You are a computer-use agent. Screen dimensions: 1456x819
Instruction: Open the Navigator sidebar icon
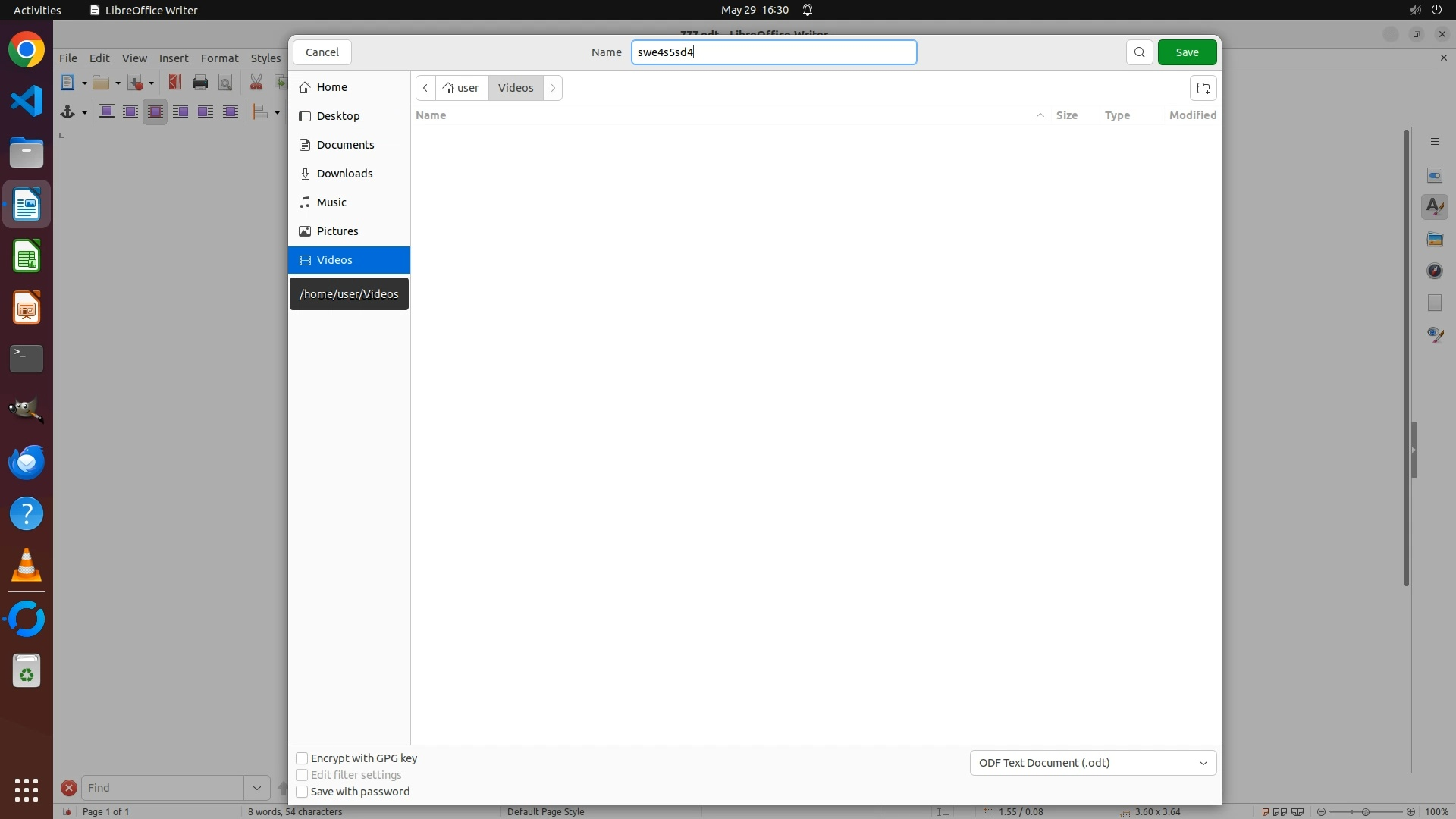[x=1434, y=271]
